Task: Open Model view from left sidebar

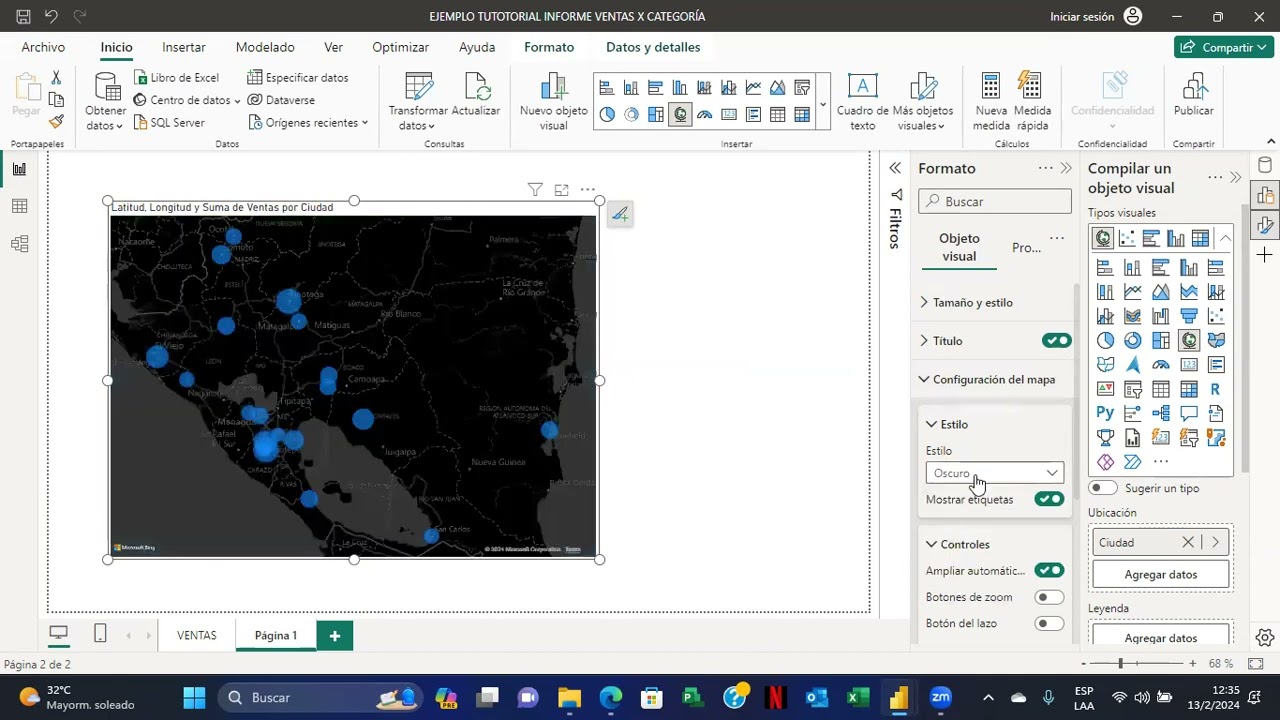Action: click(x=19, y=244)
